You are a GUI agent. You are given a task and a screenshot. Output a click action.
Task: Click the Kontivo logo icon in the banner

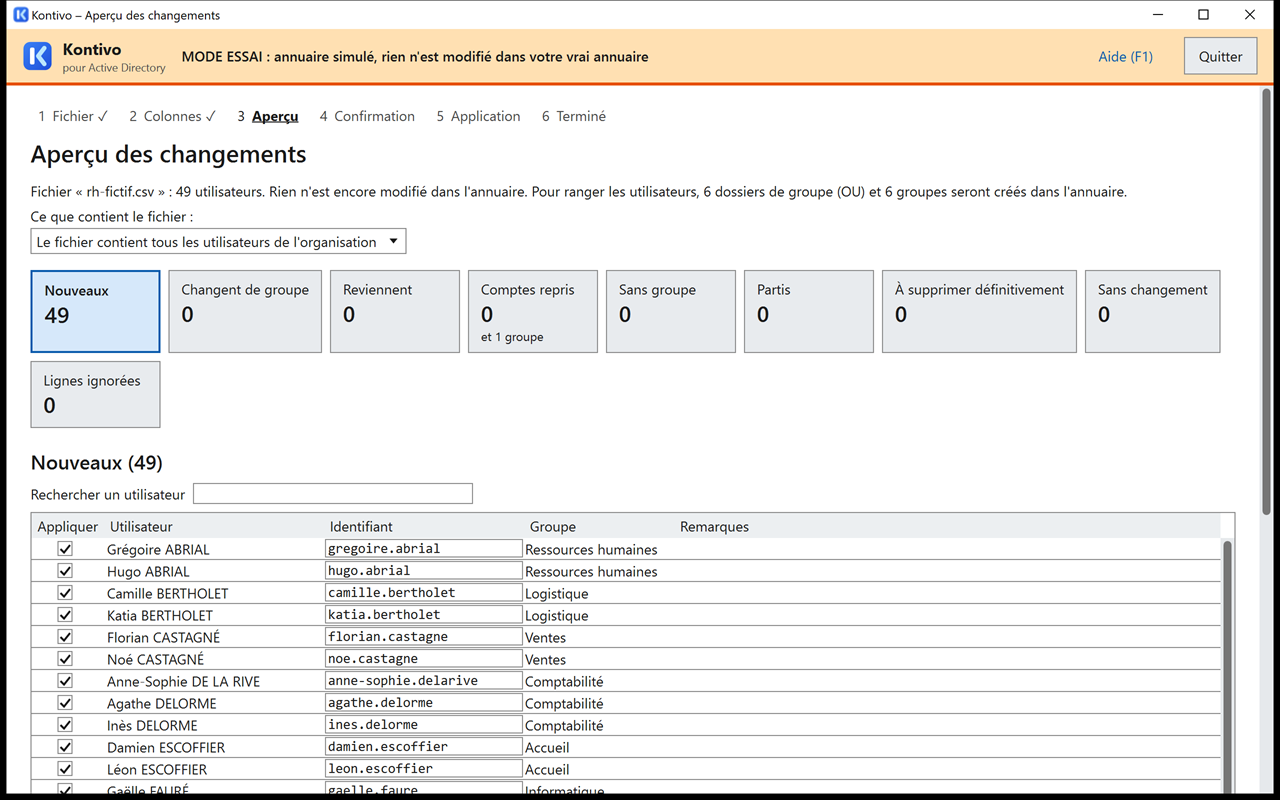coord(37,56)
